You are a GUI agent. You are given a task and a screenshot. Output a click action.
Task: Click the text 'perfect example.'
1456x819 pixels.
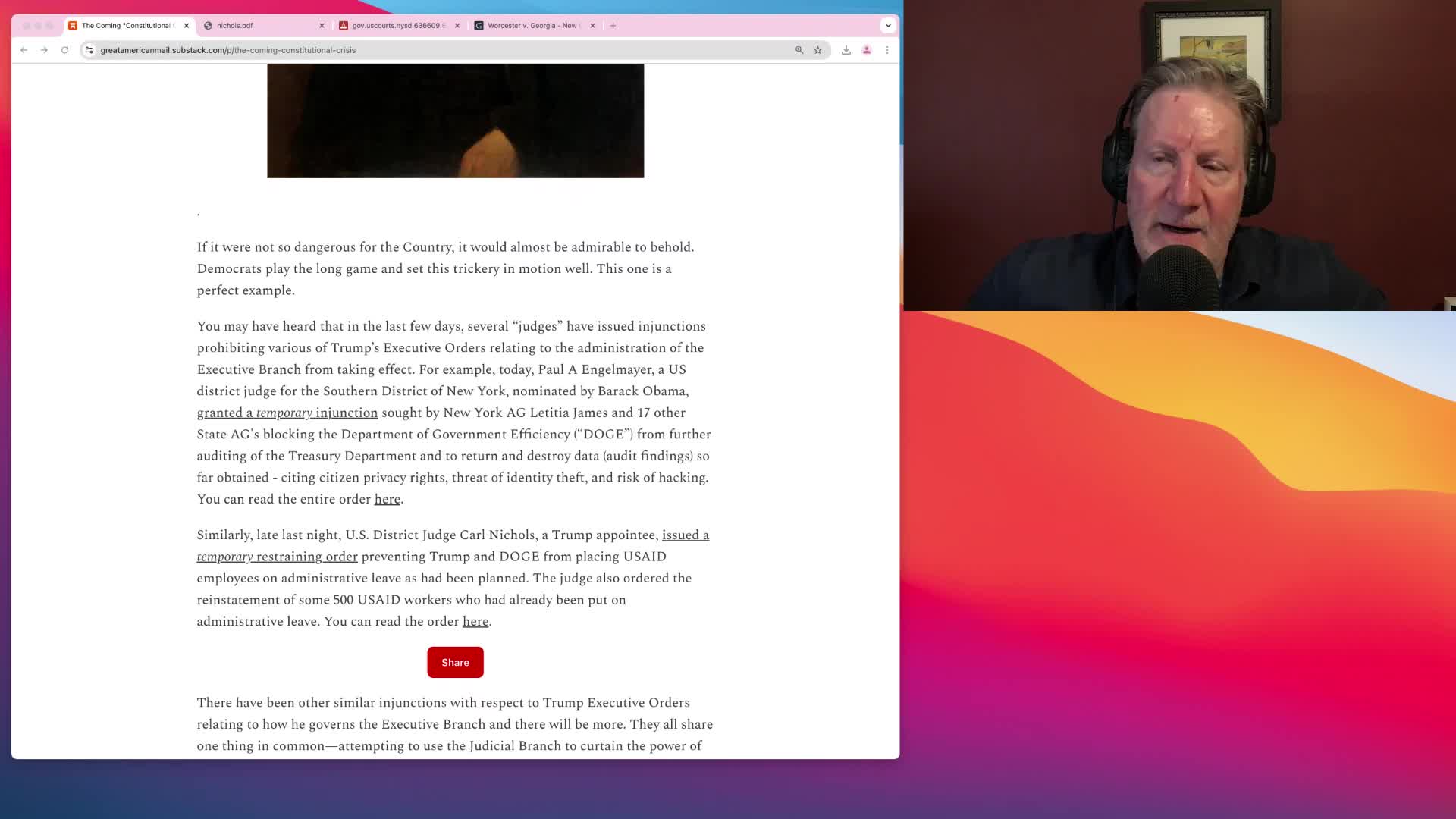click(x=246, y=290)
